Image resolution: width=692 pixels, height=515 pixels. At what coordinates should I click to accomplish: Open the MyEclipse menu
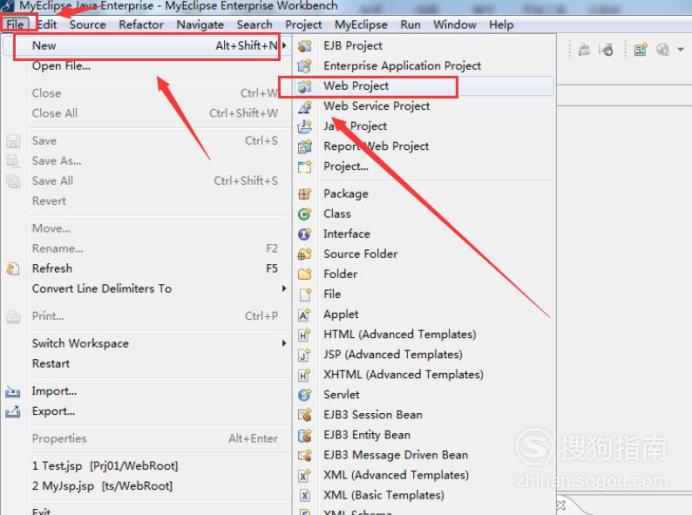coord(361,24)
